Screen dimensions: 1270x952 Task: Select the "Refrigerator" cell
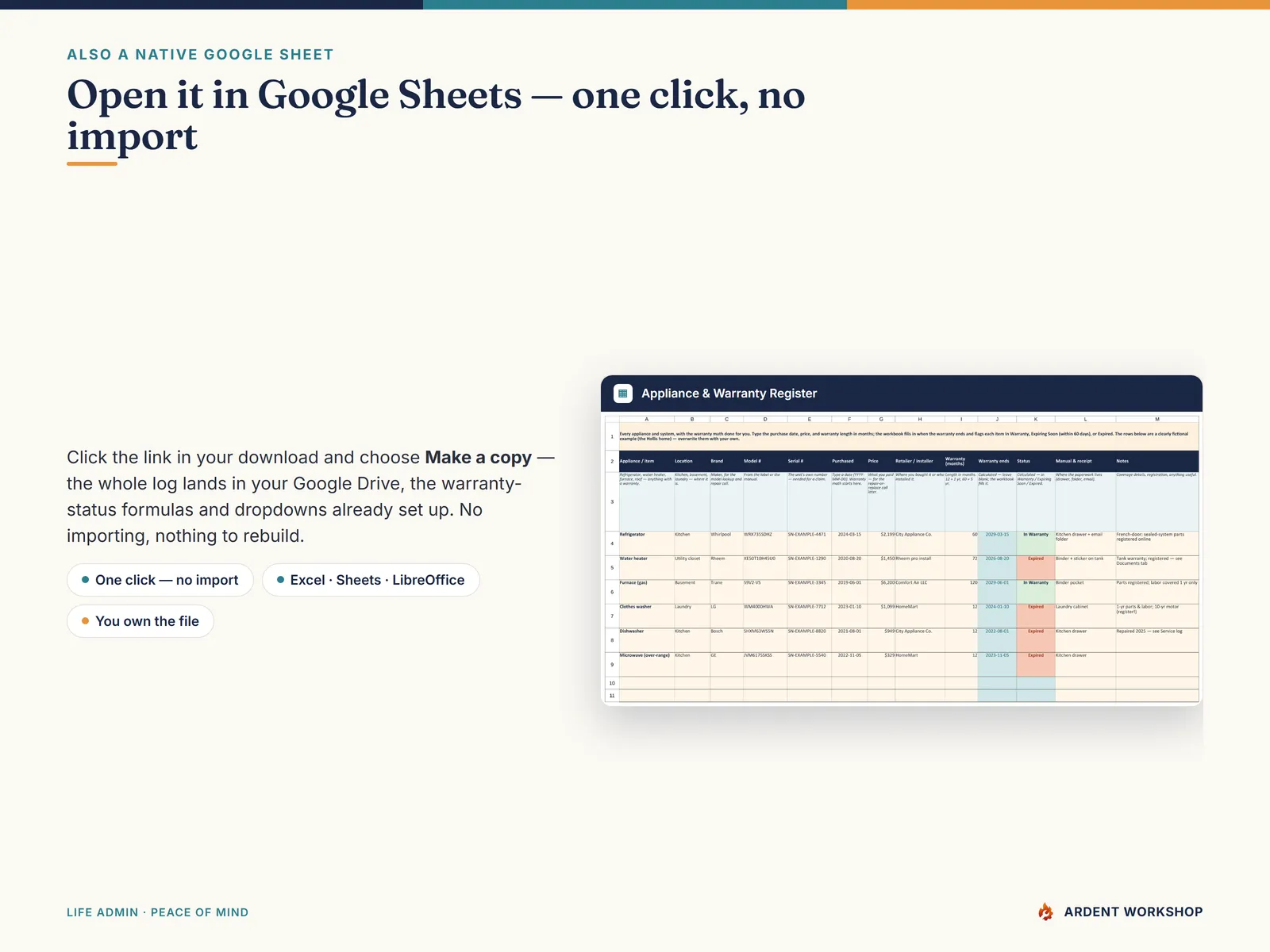point(646,543)
